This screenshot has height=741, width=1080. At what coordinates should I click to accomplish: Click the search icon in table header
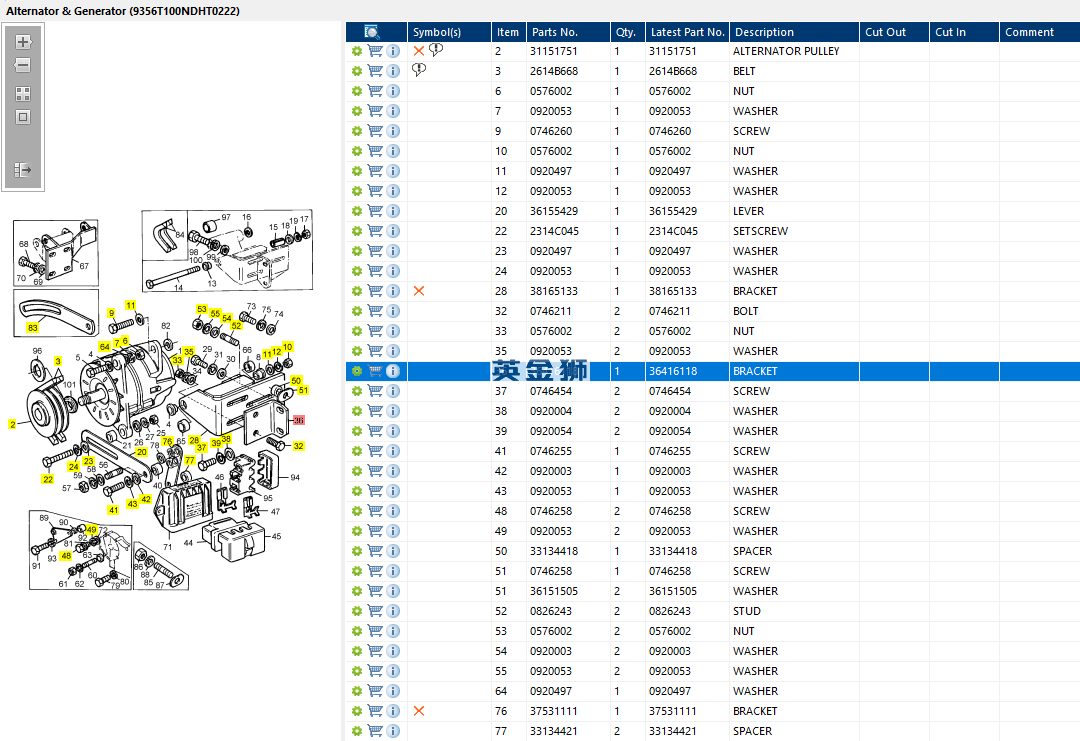371,32
